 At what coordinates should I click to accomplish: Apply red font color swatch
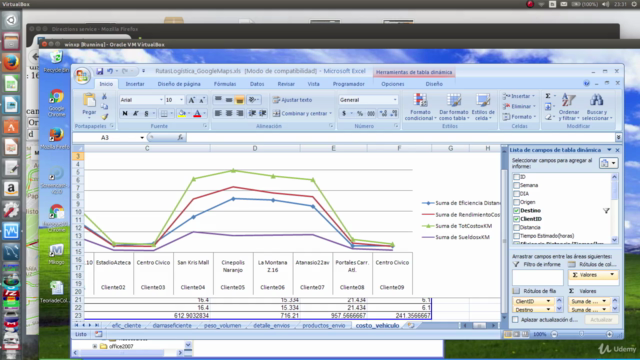click(x=197, y=113)
